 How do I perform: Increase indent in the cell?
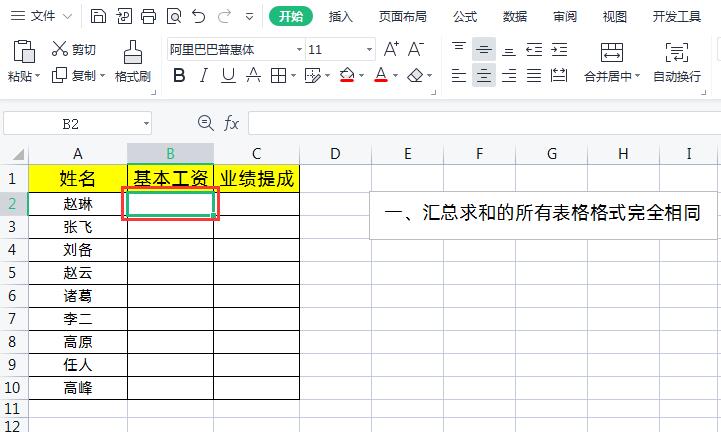[559, 49]
